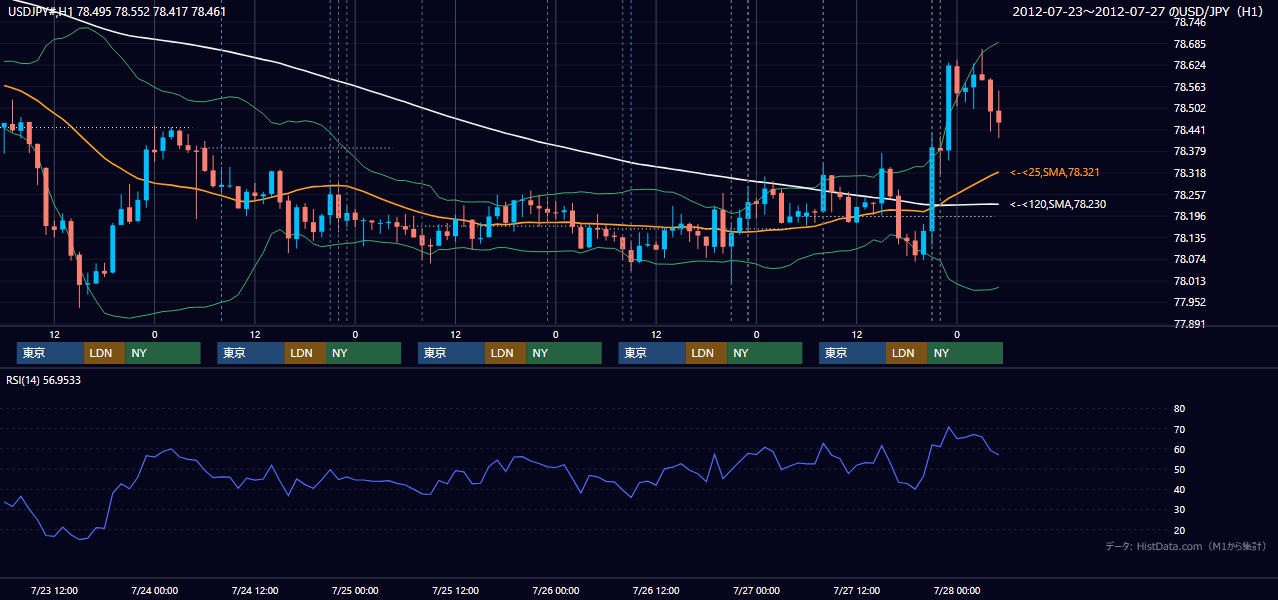
Task: Select the 東京 session block above 7/23 12:00
Action: pyautogui.click(x=50, y=353)
